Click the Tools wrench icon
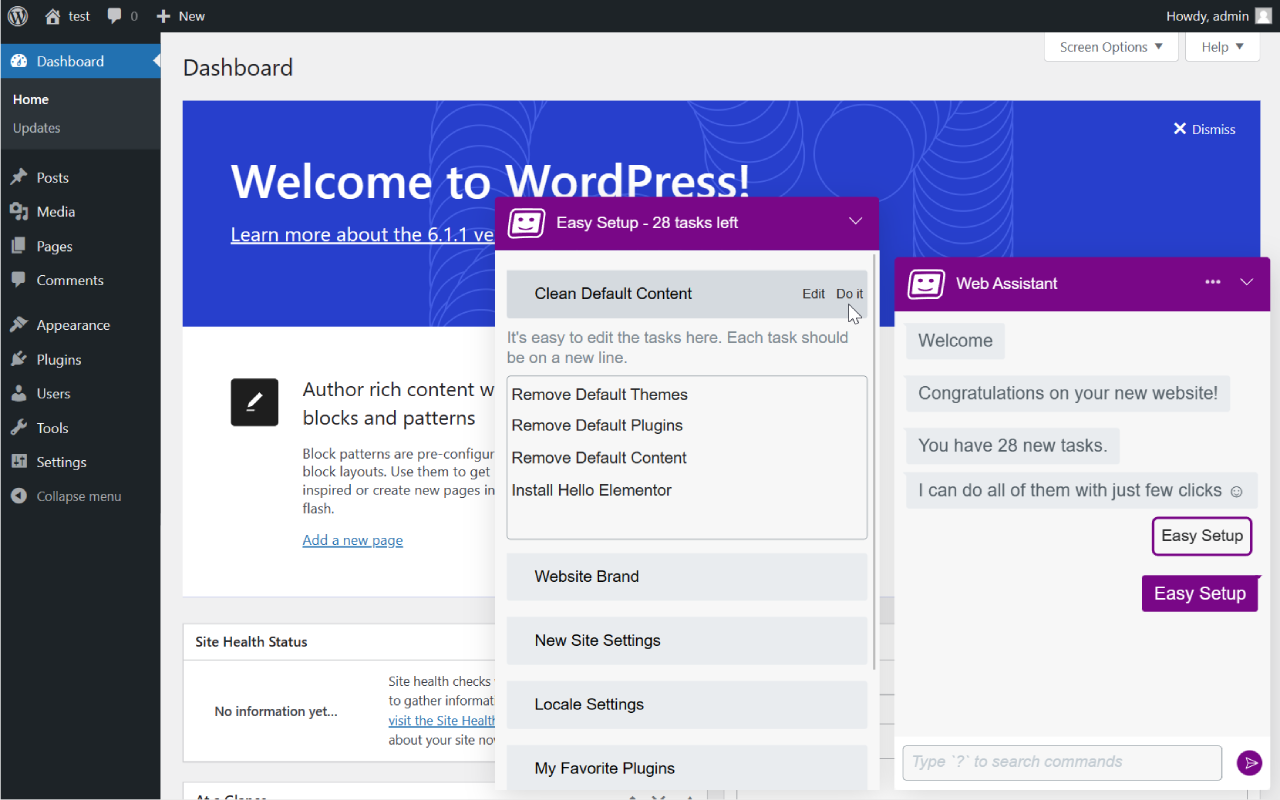Viewport: 1280px width, 800px height. (x=19, y=427)
